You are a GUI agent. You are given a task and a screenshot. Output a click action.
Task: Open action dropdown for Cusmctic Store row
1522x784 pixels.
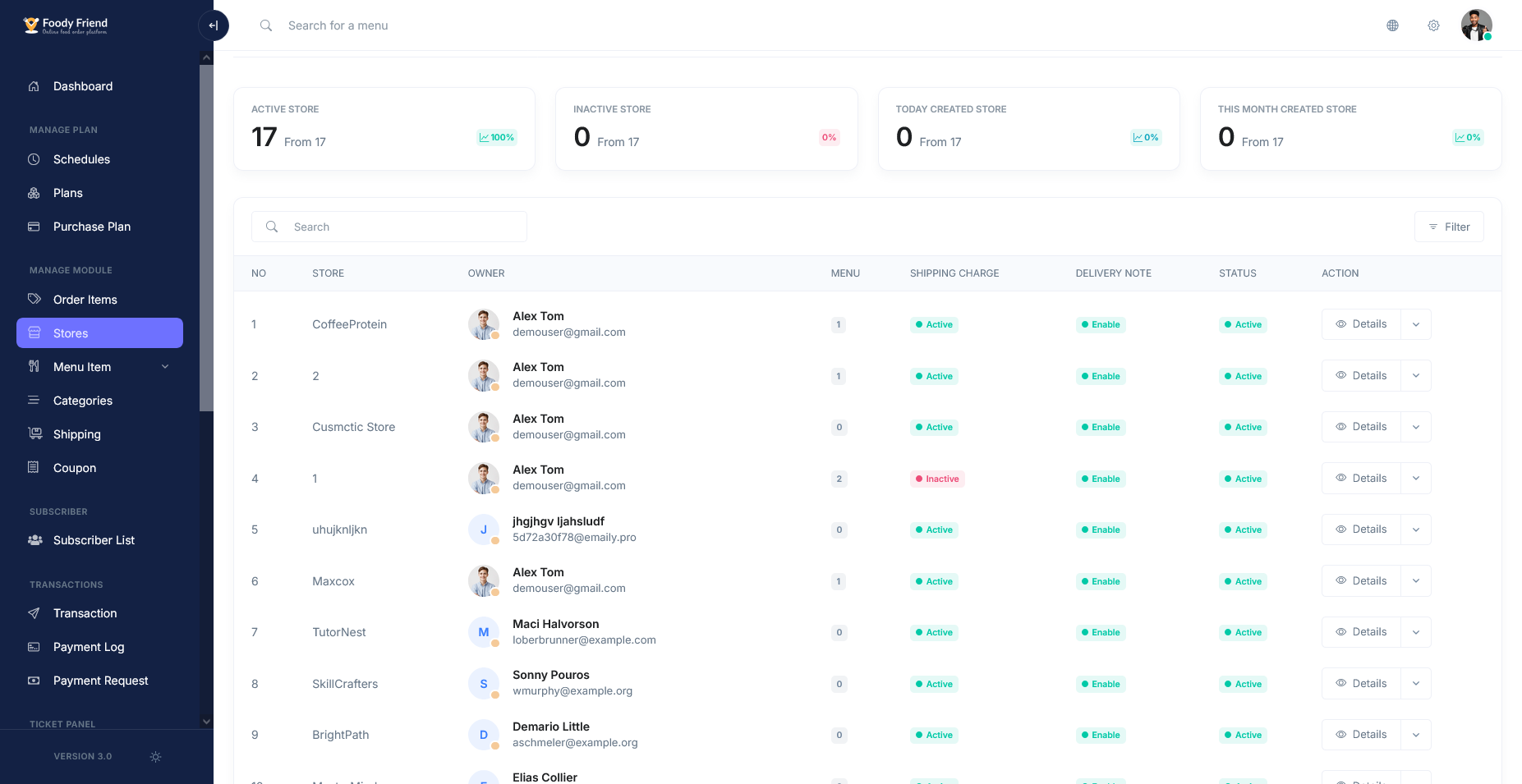1416,427
